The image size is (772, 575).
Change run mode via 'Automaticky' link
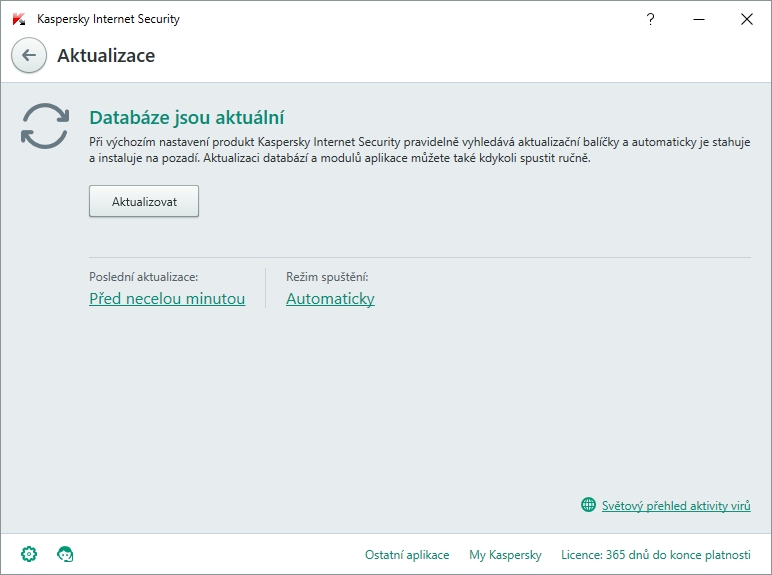pyautogui.click(x=330, y=298)
